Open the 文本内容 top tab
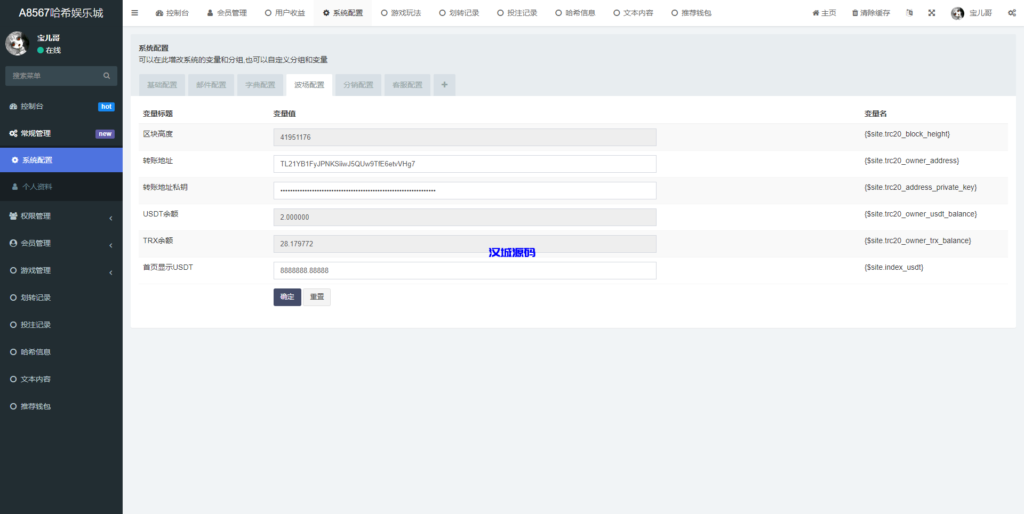 pyautogui.click(x=633, y=12)
